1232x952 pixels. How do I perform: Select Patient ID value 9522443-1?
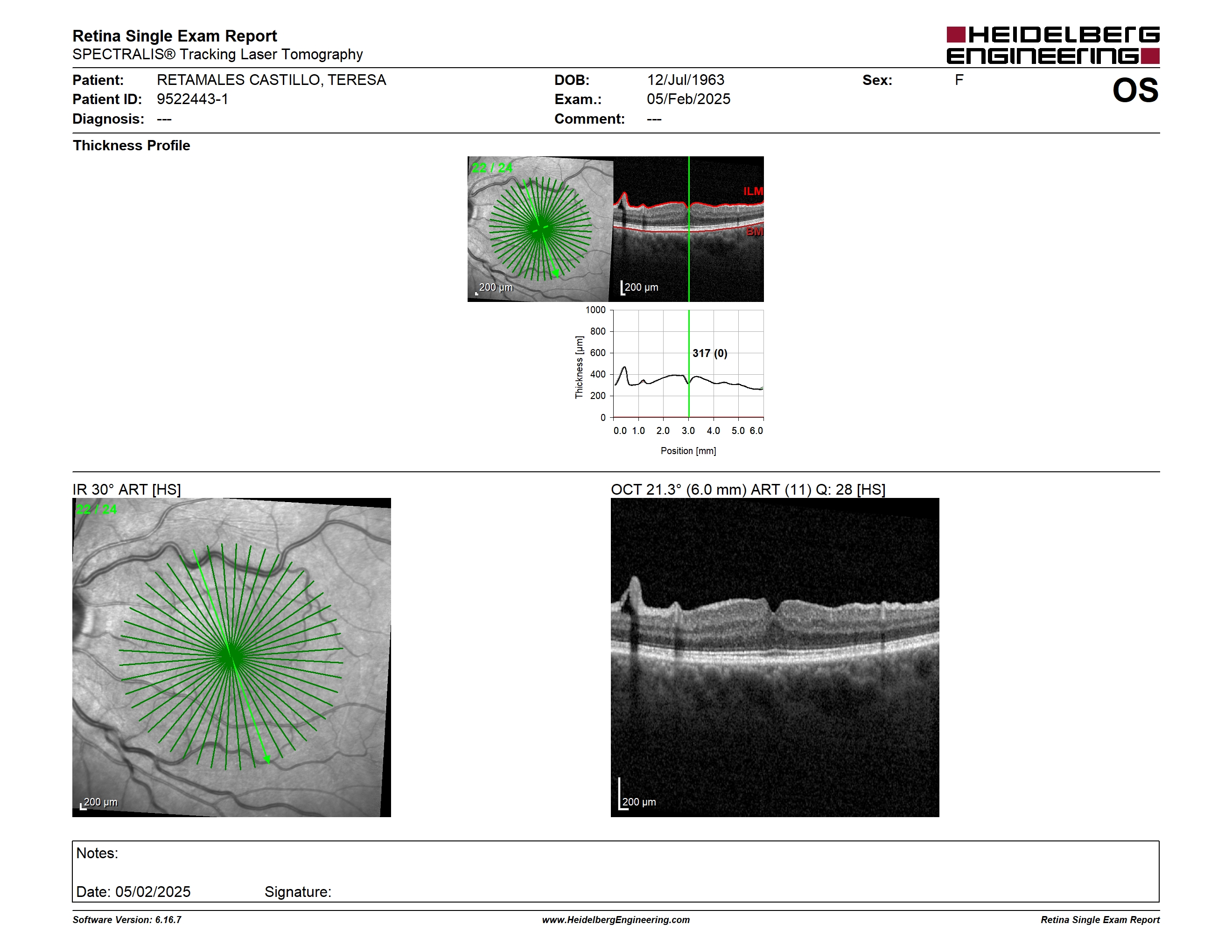(192, 99)
